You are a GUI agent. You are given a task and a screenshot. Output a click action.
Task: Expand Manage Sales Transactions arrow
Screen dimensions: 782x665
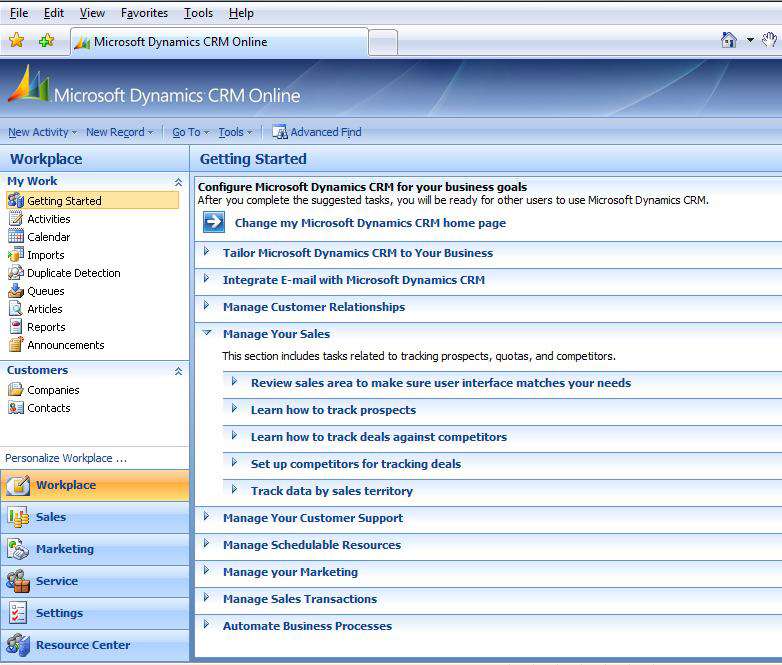click(x=206, y=597)
